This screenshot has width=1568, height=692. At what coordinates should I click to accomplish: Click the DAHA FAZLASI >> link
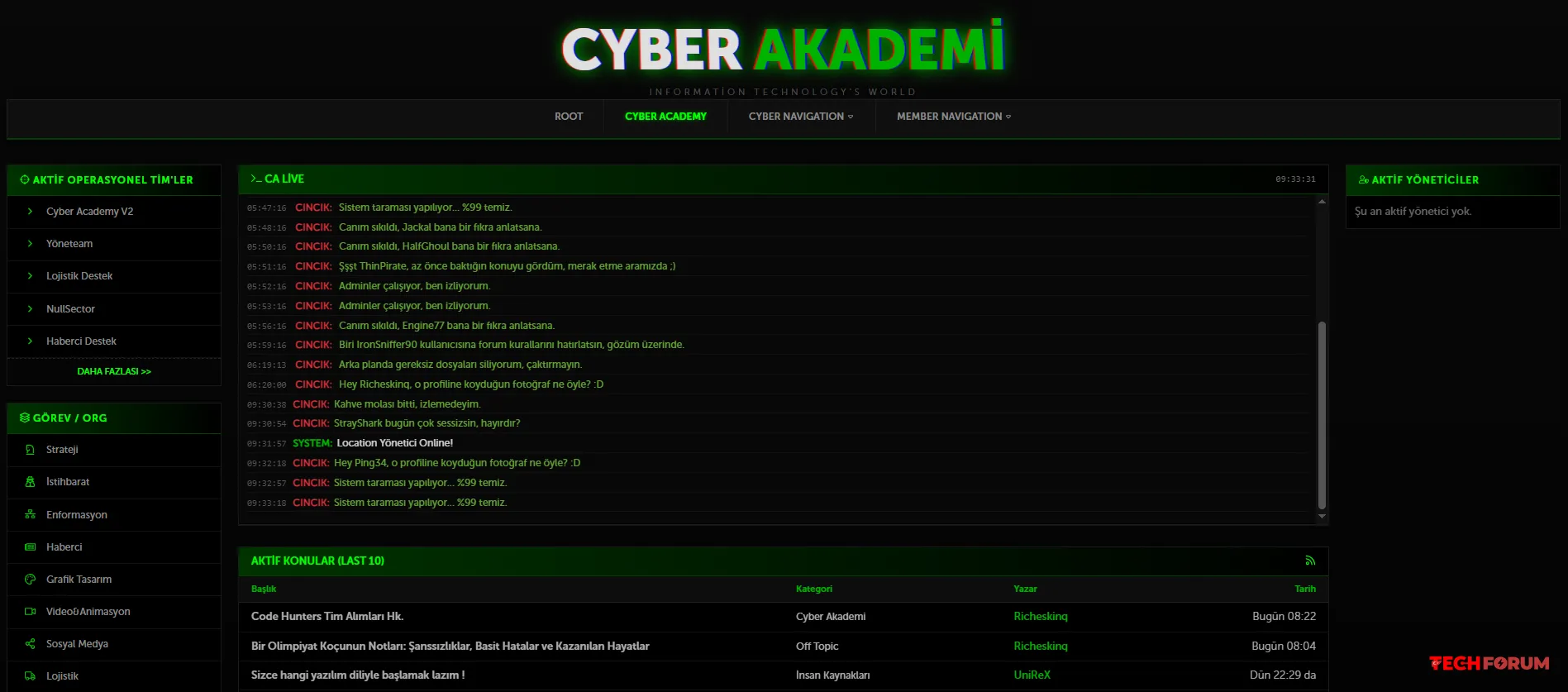point(114,372)
